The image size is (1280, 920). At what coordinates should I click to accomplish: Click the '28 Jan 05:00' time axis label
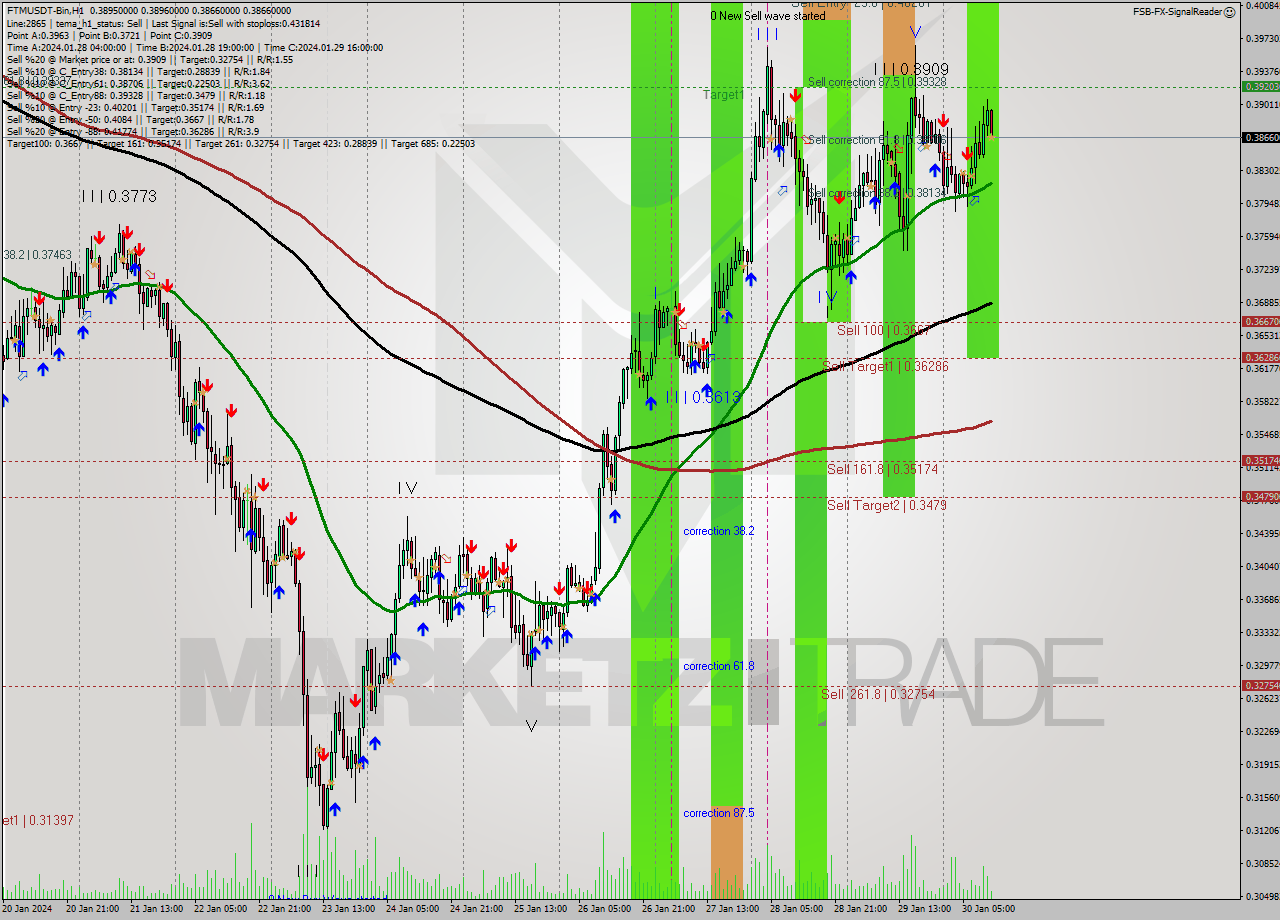(795, 909)
